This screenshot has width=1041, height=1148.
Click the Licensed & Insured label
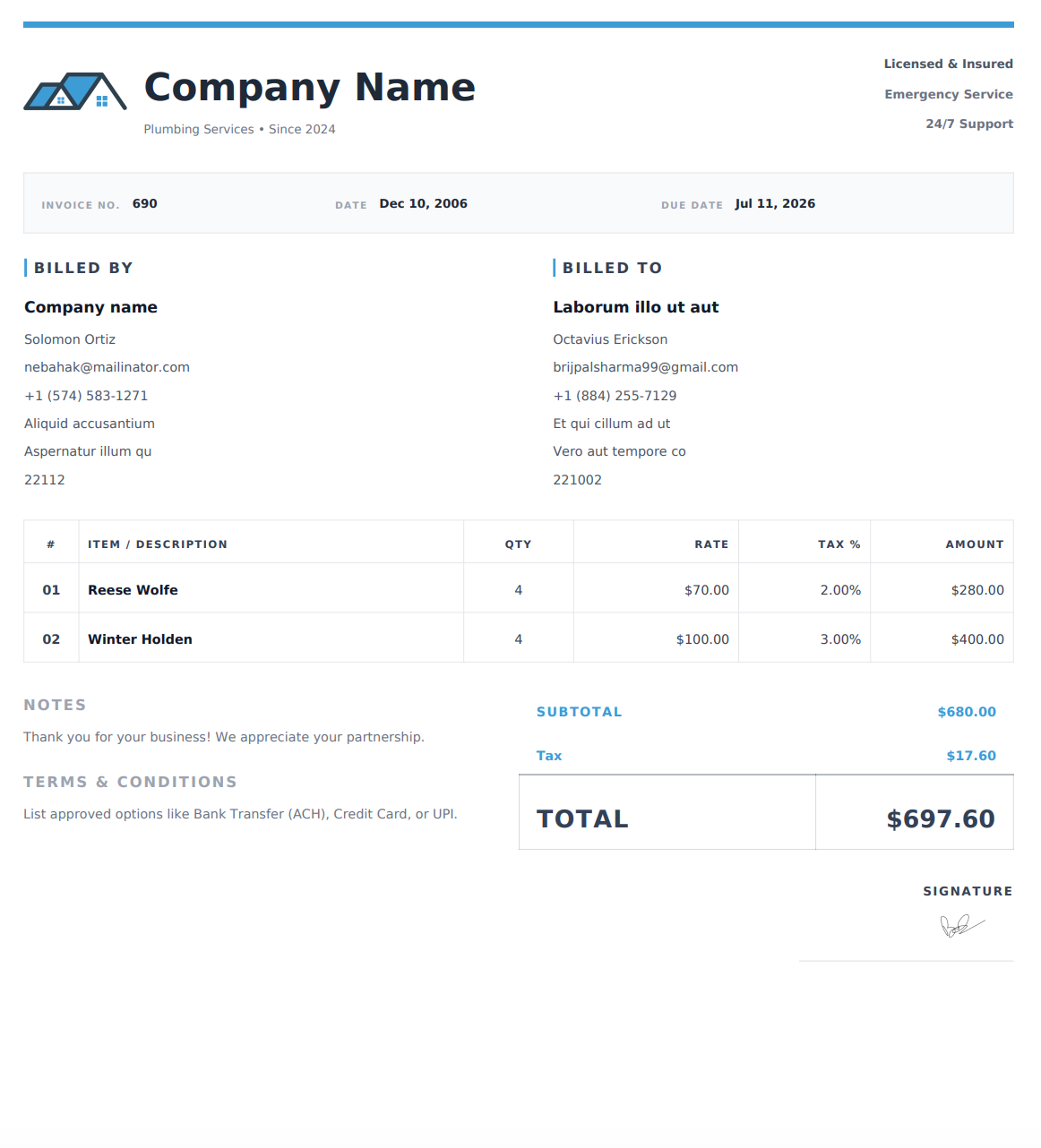pyautogui.click(x=949, y=64)
